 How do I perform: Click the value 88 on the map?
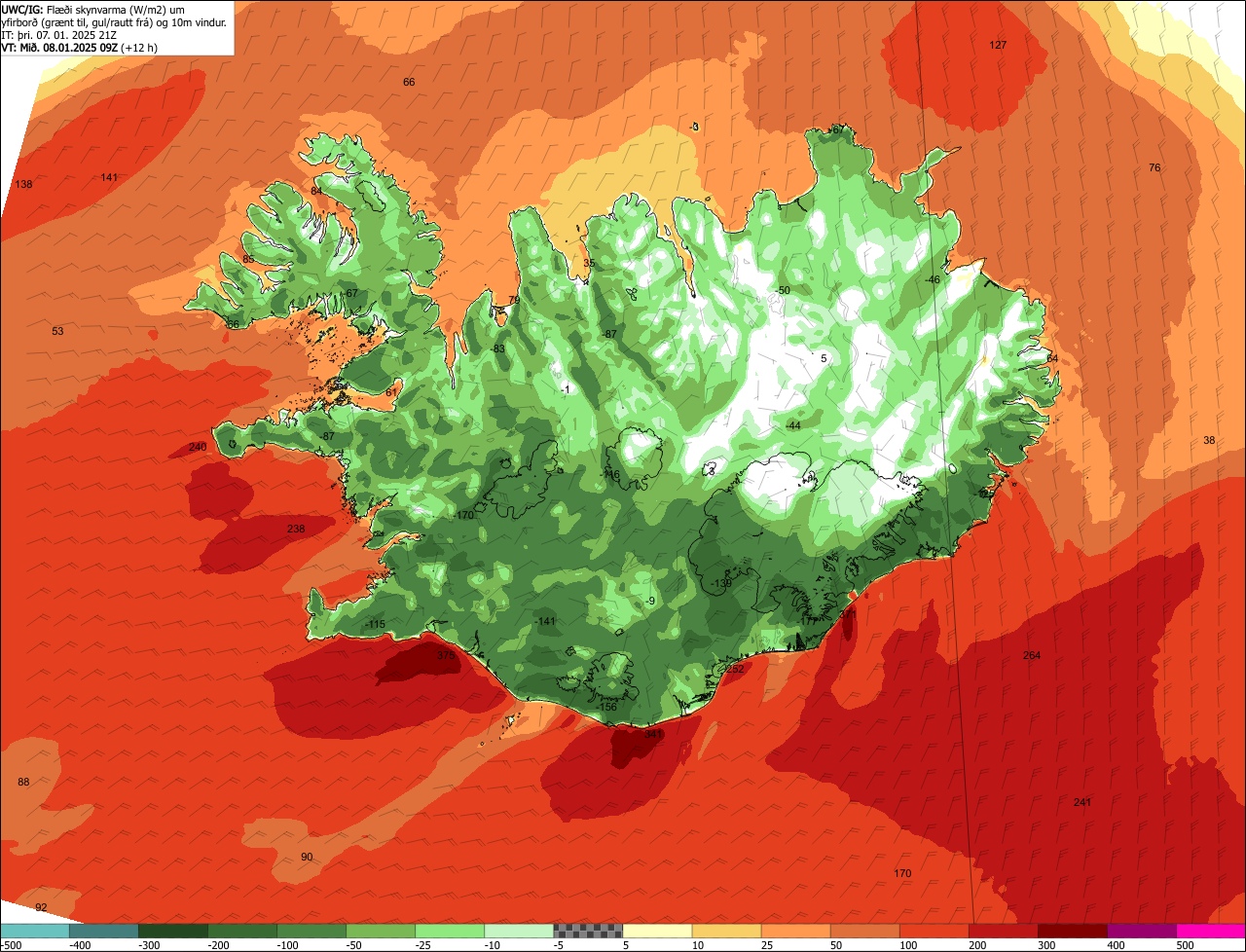[23, 783]
